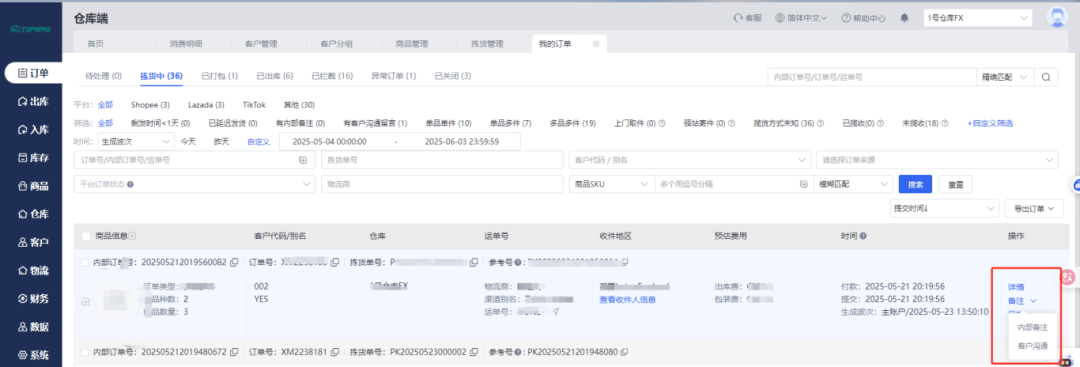Viewport: 1080px width, 367px height.
Task: Switch to the 消费明细 tab
Action: tap(185, 43)
